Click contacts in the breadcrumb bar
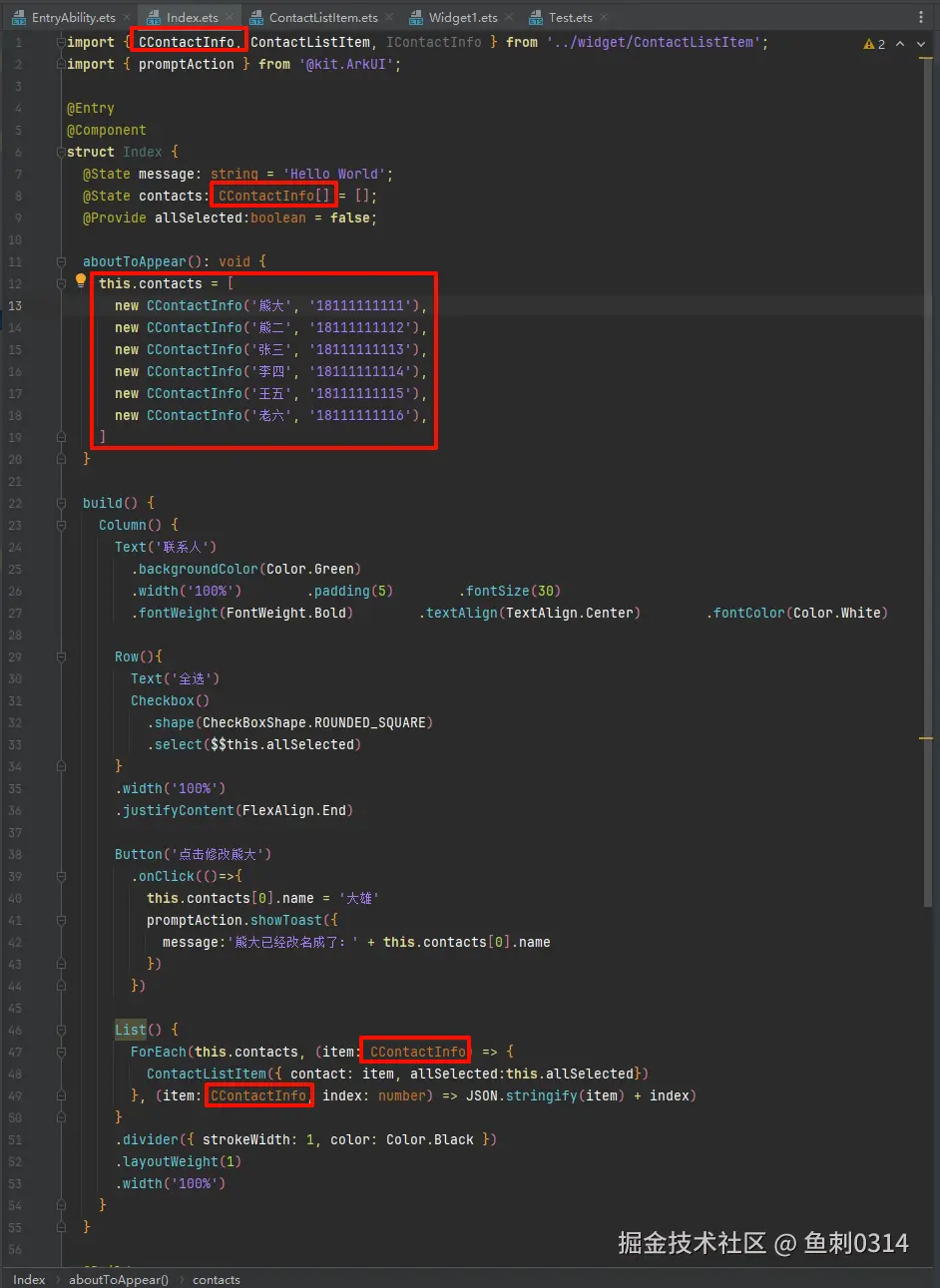The image size is (940, 1288). coord(216,1279)
